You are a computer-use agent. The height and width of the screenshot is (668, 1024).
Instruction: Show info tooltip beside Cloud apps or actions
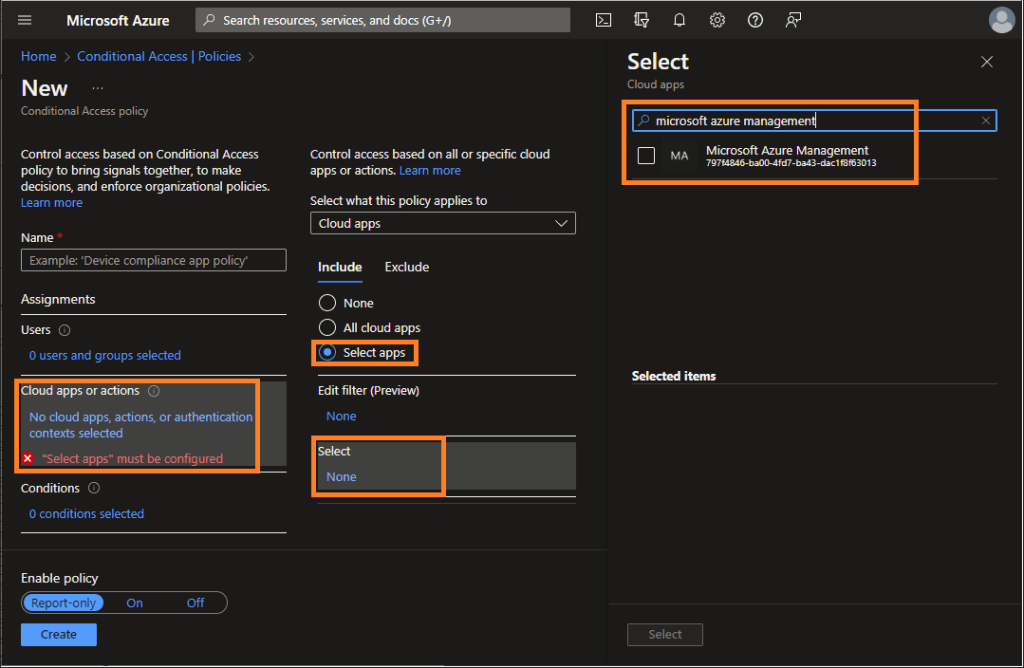click(x=153, y=391)
